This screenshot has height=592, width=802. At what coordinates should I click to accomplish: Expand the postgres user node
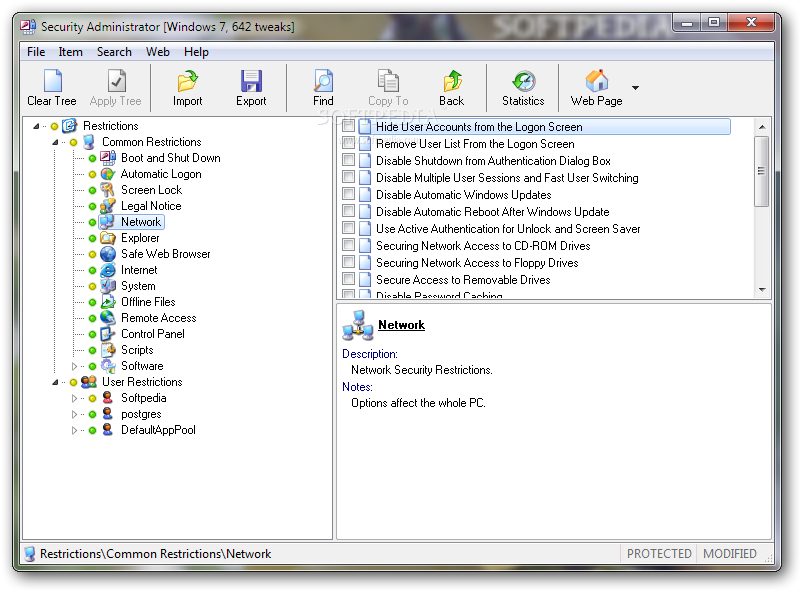coord(74,414)
